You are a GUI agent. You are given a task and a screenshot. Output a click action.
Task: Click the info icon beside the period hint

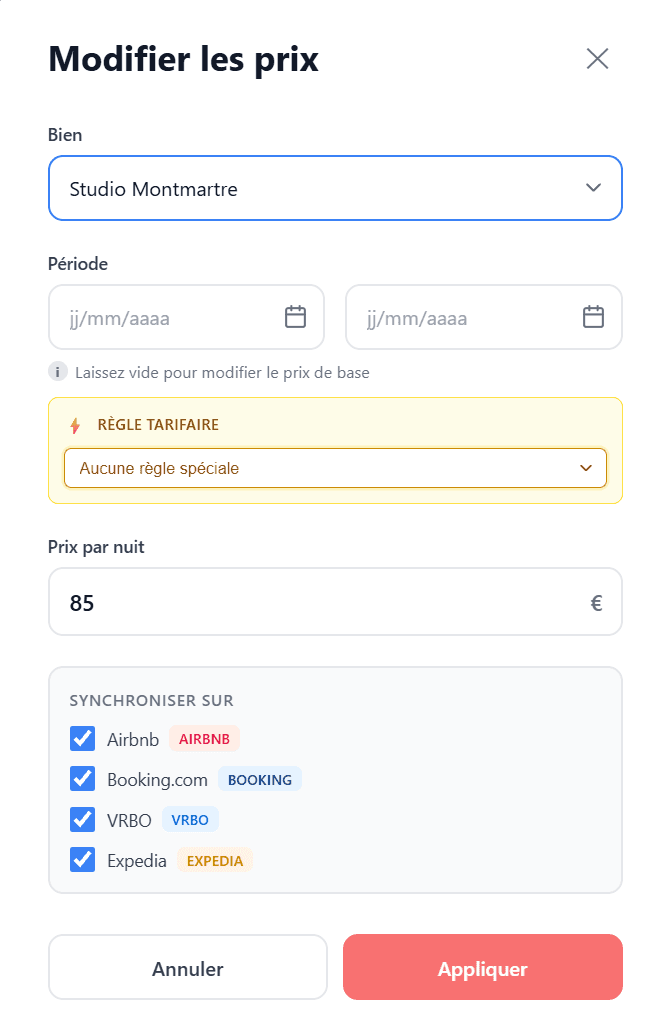pyautogui.click(x=57, y=371)
